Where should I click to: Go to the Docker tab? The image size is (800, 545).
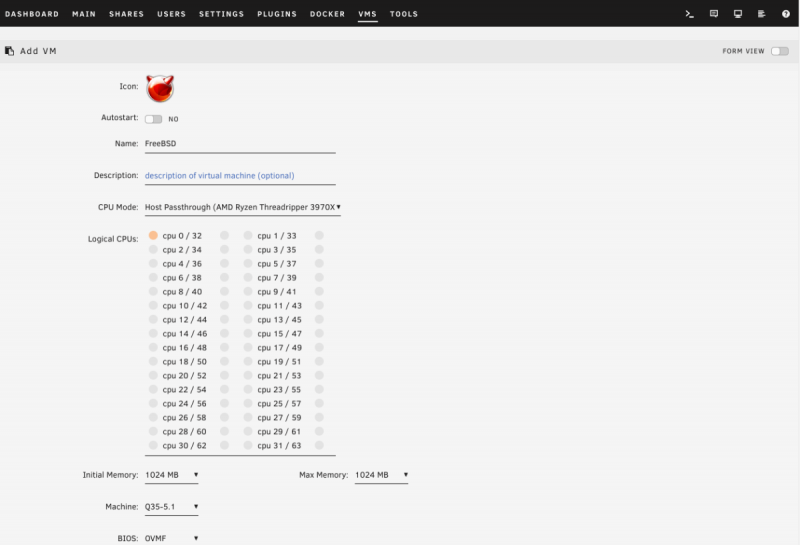click(328, 14)
